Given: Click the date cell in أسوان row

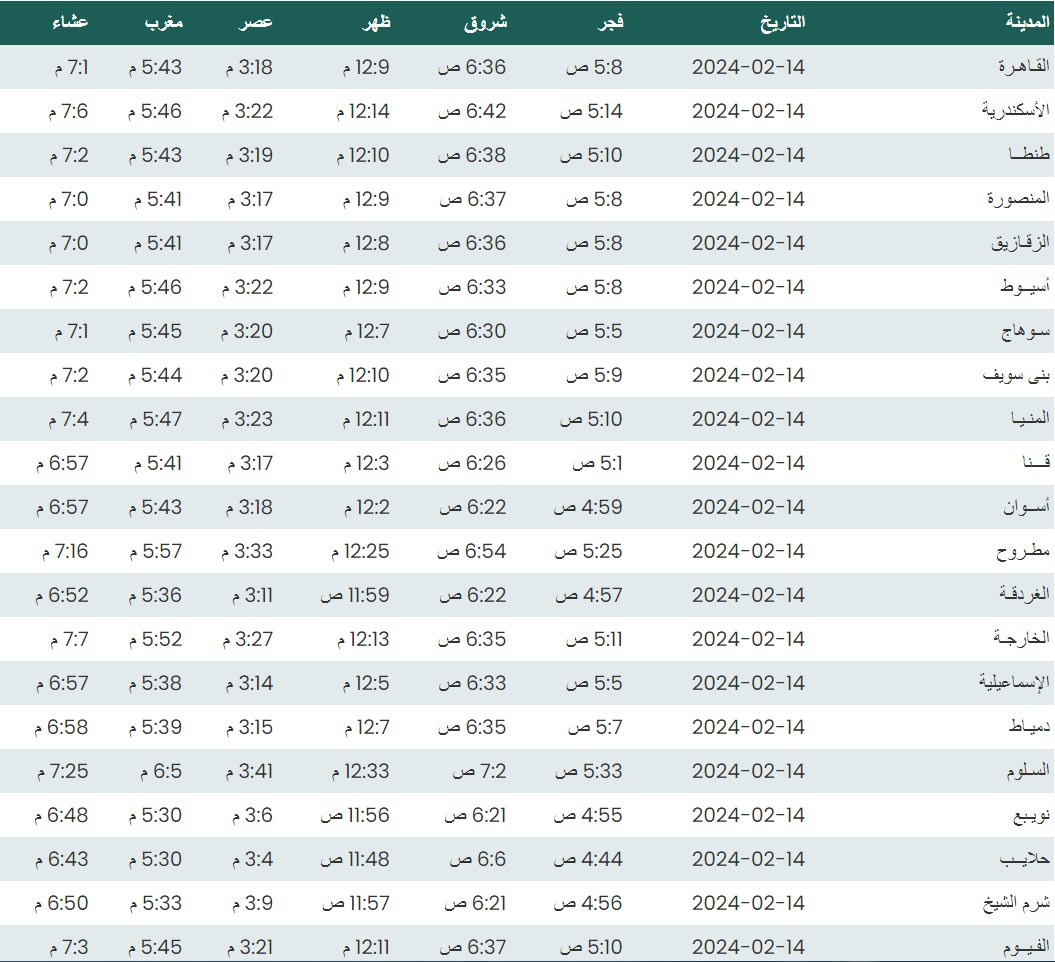Looking at the screenshot, I should (748, 507).
